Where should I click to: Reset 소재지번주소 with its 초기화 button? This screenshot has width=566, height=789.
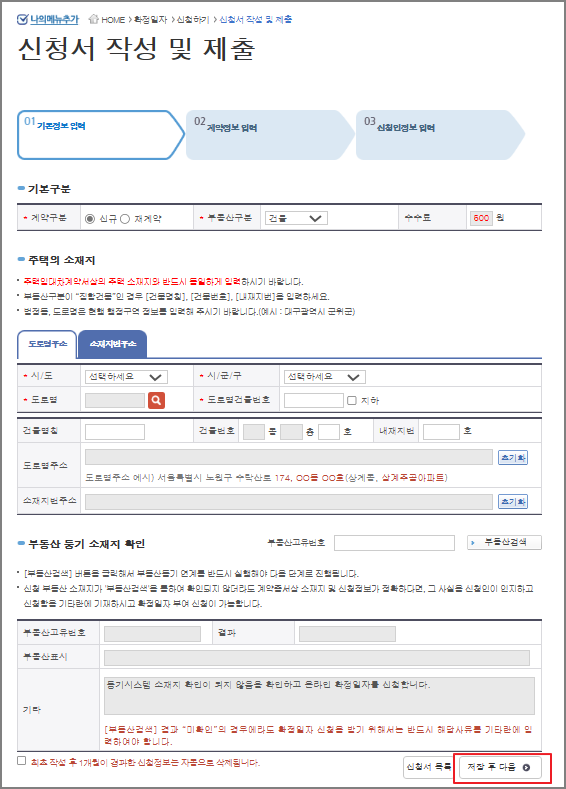click(x=513, y=502)
